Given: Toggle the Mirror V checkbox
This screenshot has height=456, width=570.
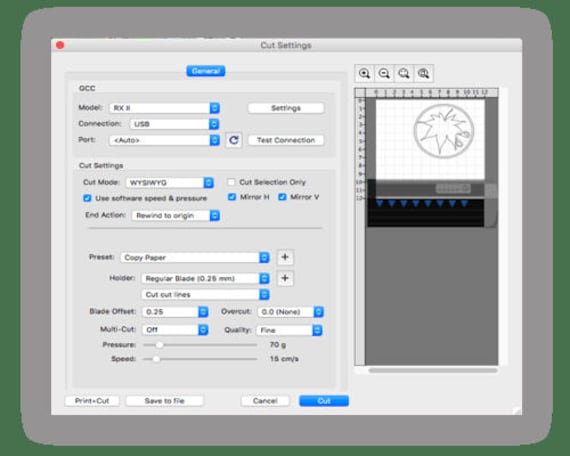Looking at the screenshot, I should (282, 197).
